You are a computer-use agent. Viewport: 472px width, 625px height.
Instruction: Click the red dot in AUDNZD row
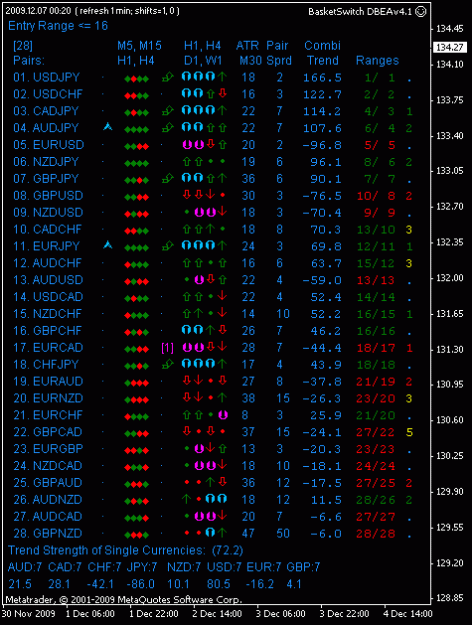pos(199,499)
